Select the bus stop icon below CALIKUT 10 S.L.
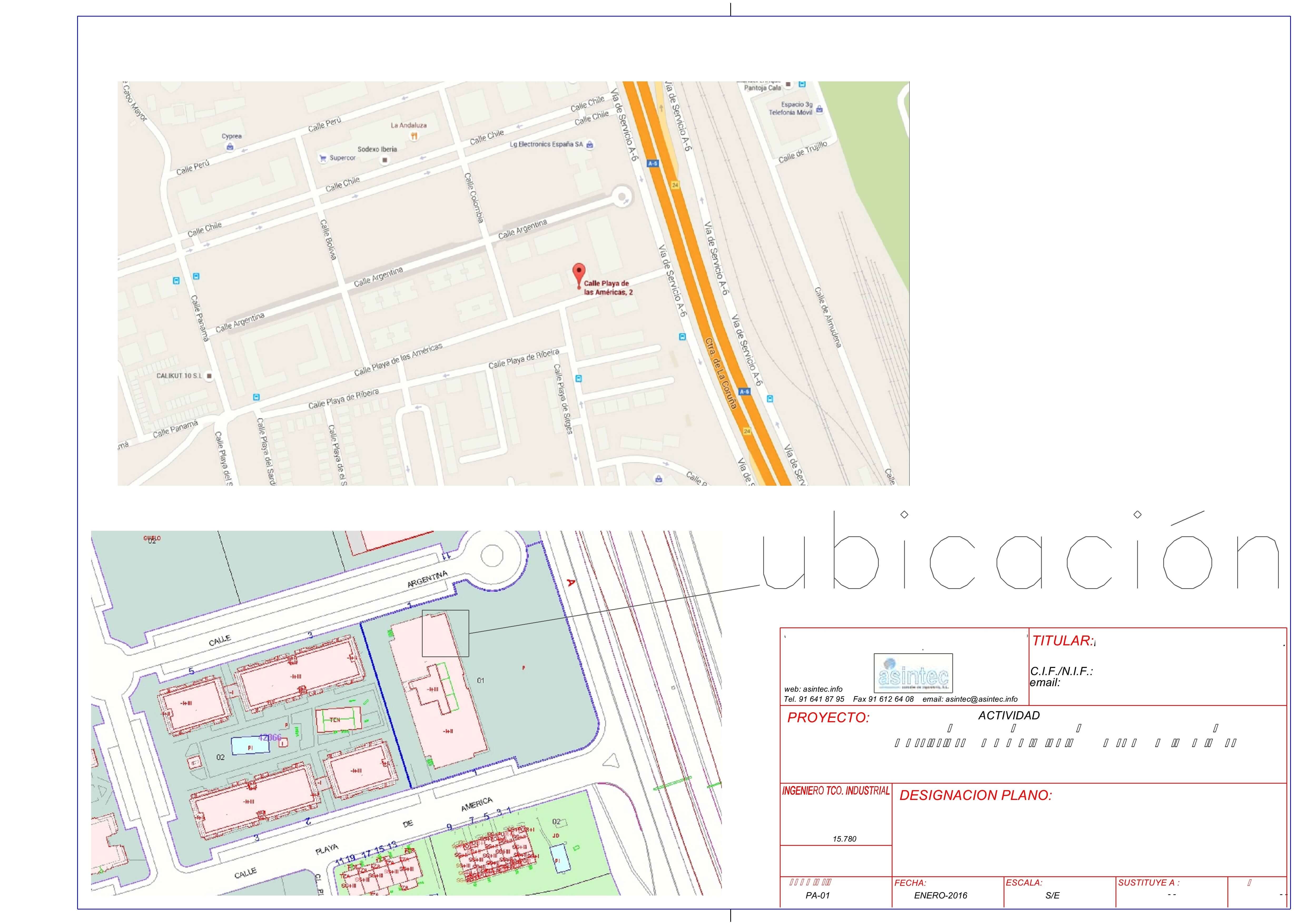The width and height of the screenshot is (1307, 924). coord(256,397)
